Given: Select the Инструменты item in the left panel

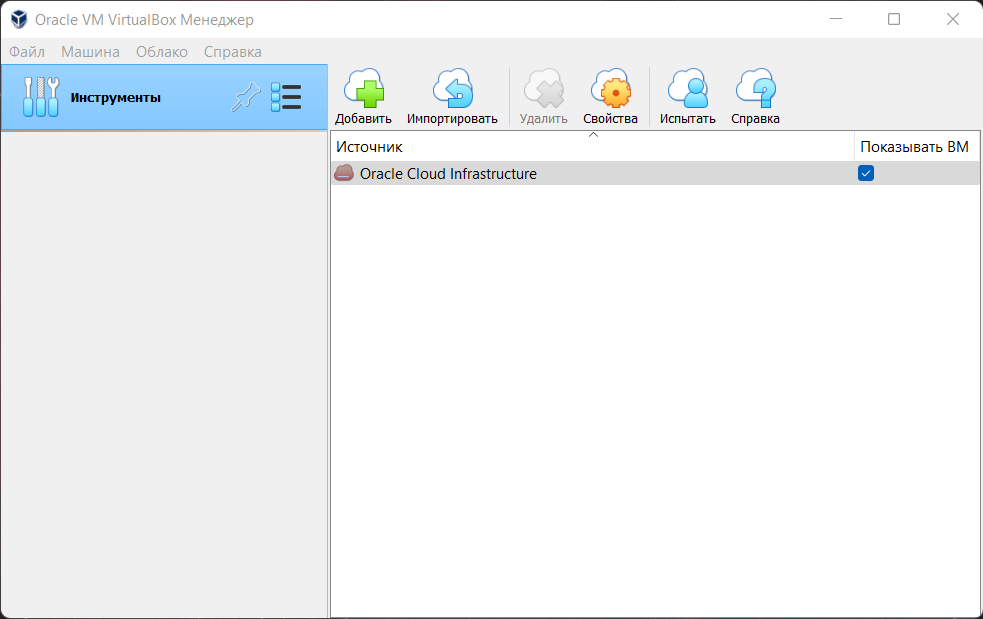Looking at the screenshot, I should point(115,97).
